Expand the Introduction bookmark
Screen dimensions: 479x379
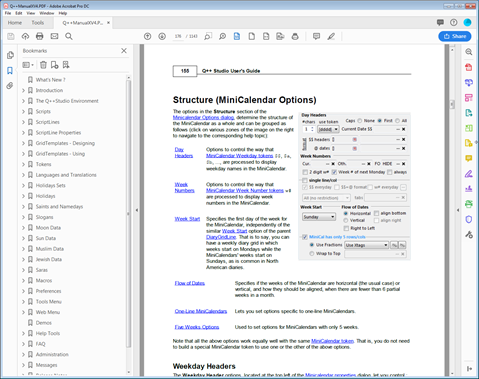click(23, 90)
